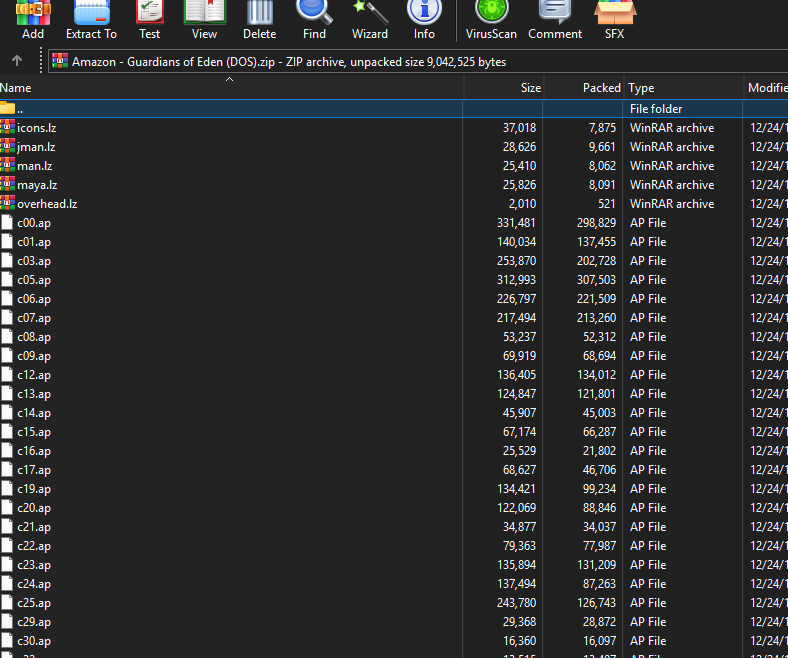
Task: Click the 'File folder' type cell
Action: coord(656,109)
